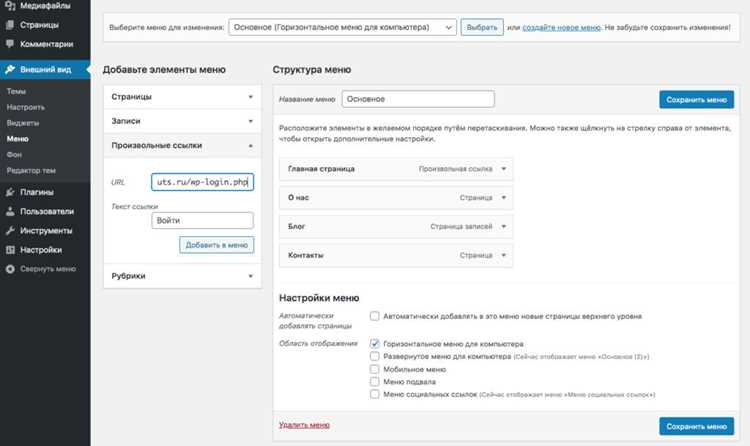The height and width of the screenshot is (446, 750).
Task: Expand Блог menu item arrow
Action: (504, 226)
